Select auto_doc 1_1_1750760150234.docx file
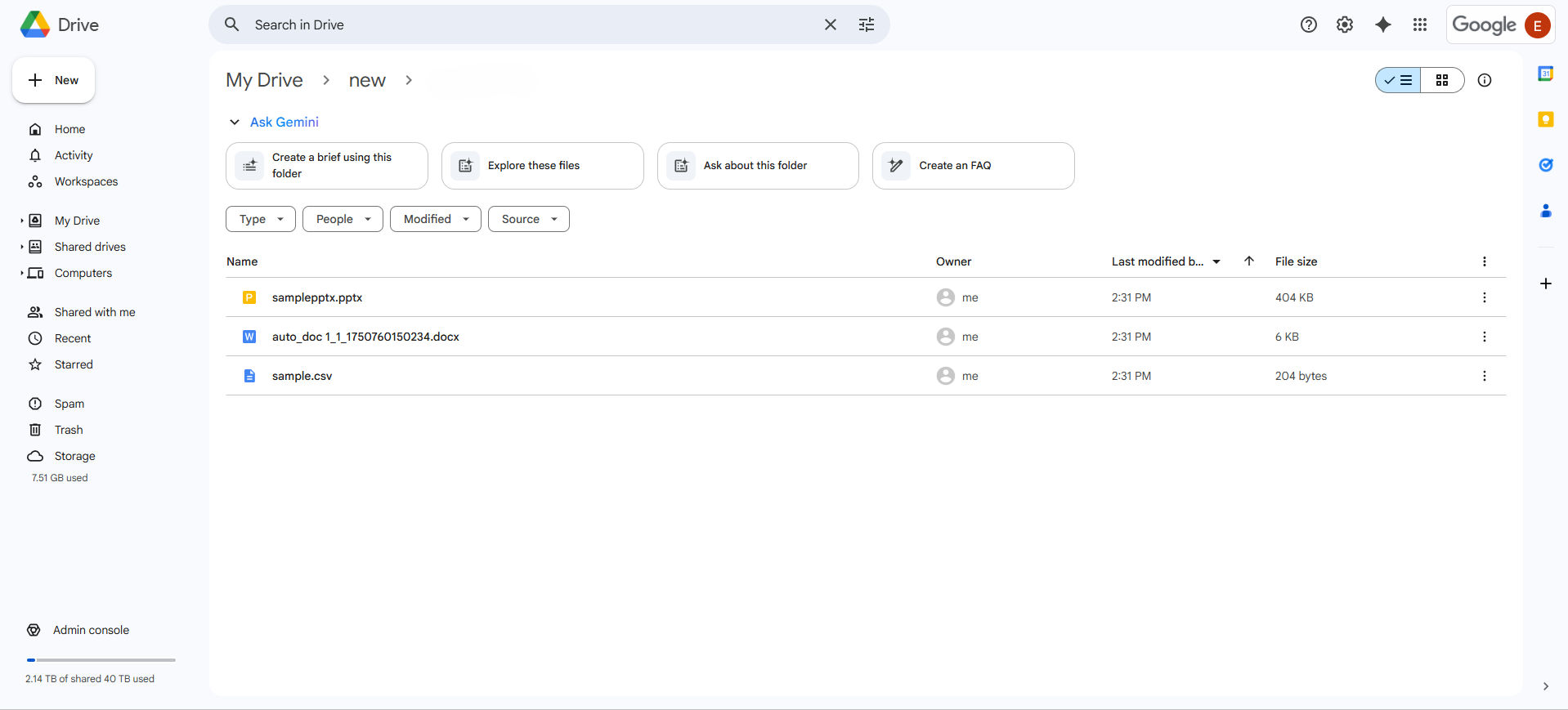Image resolution: width=1568 pixels, height=710 pixels. coord(866,337)
